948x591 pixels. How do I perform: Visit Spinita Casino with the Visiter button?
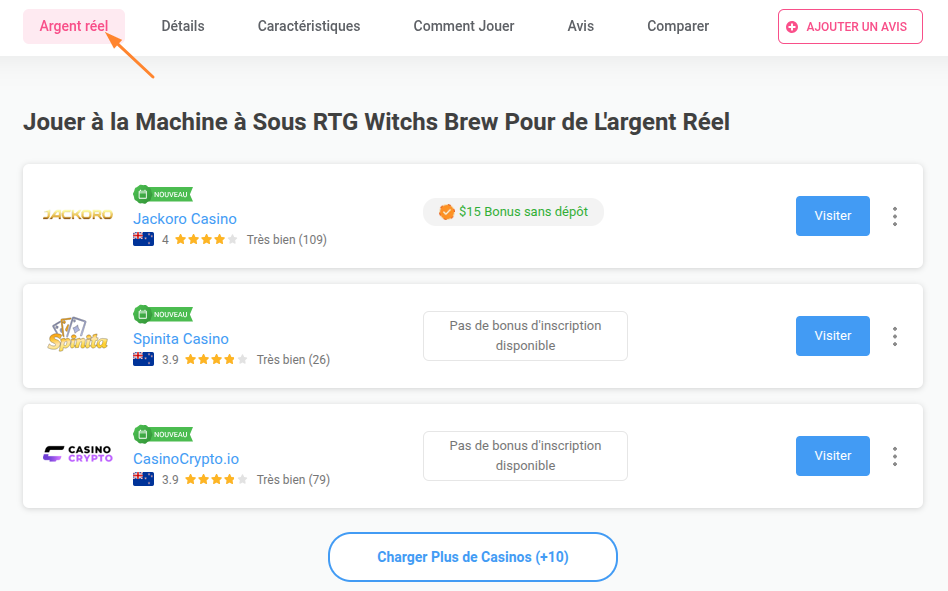coord(833,336)
